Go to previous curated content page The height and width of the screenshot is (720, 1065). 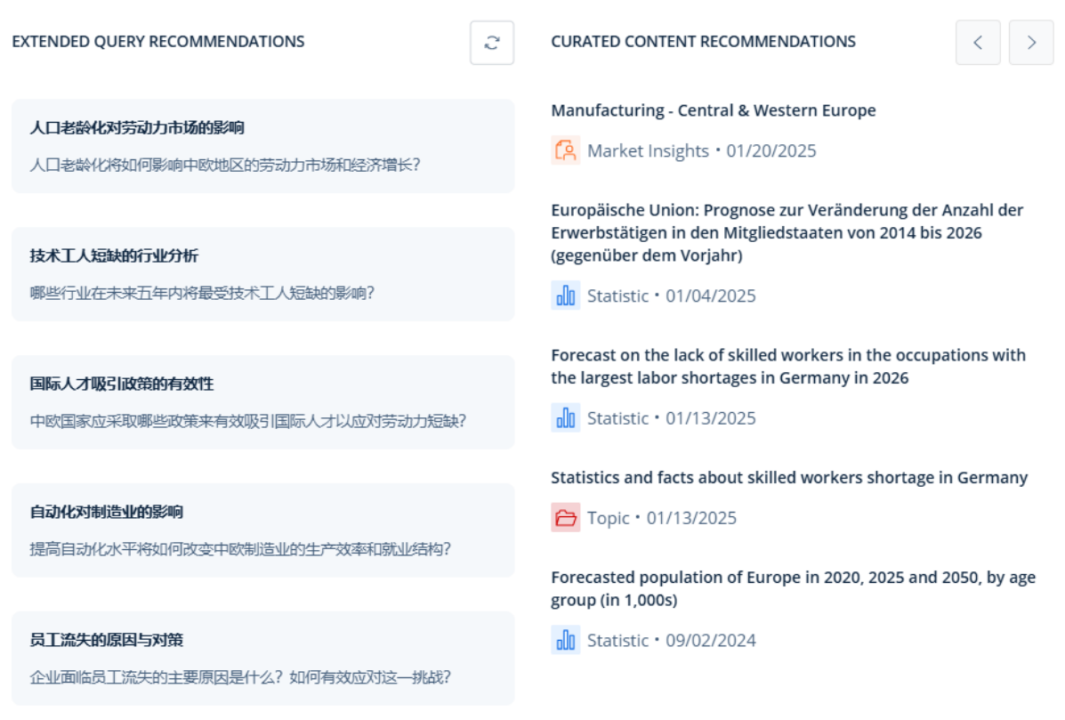[977, 43]
